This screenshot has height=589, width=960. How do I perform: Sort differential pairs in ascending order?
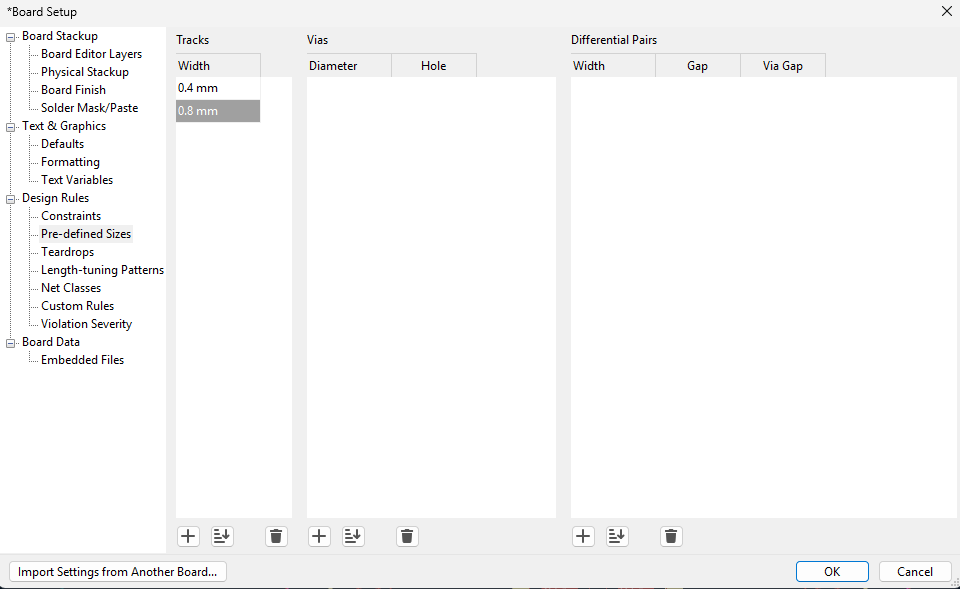(618, 537)
